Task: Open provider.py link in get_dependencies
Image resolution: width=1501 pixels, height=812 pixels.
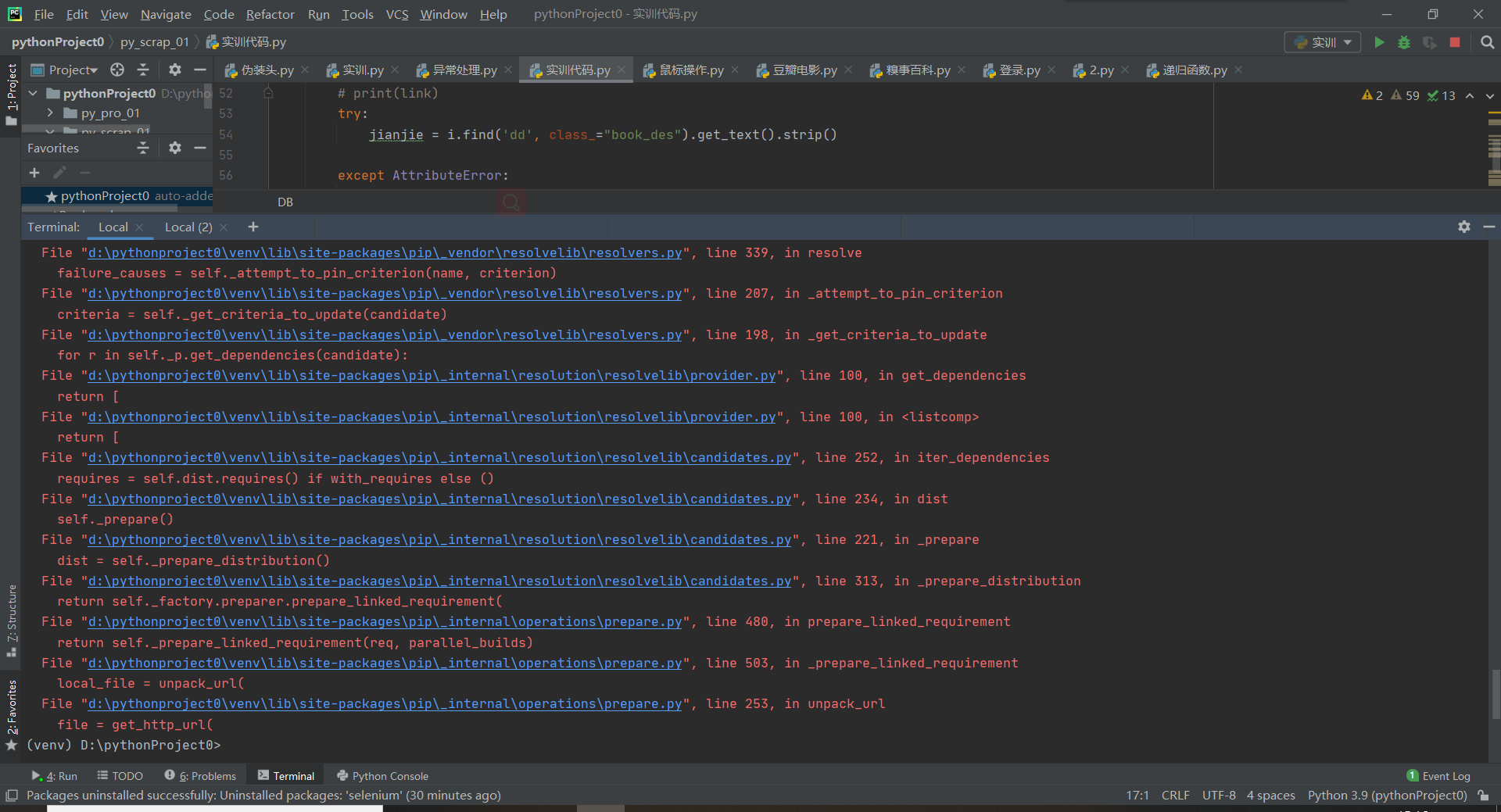Action: (432, 375)
